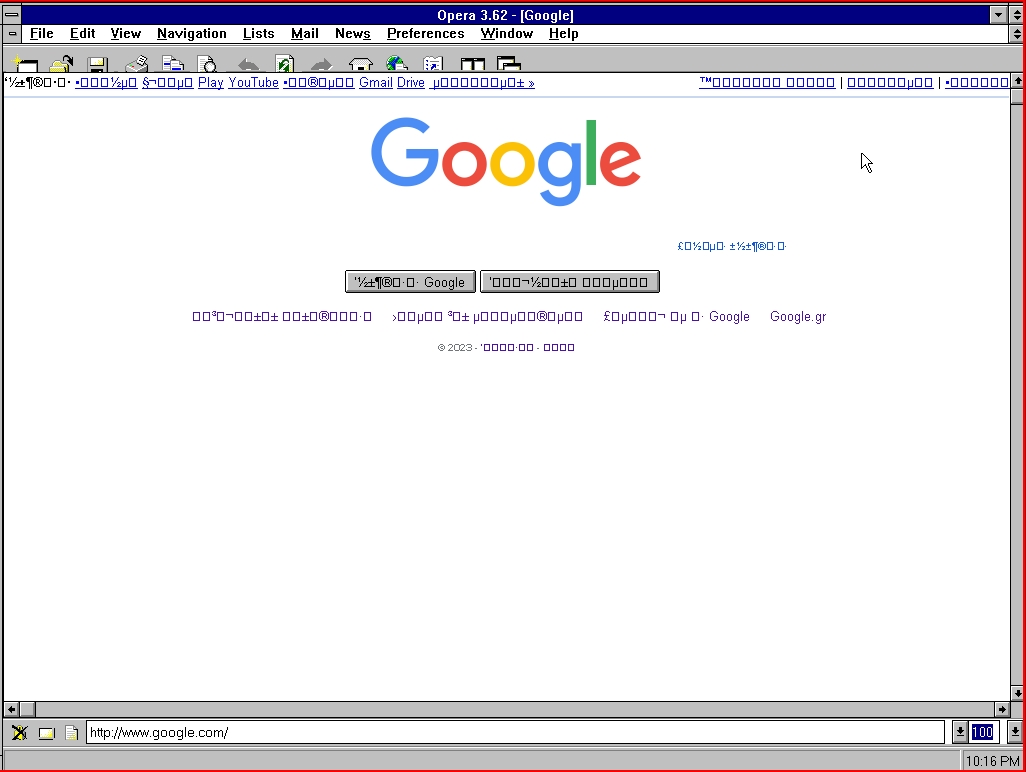The image size is (1026, 772).
Task: Click the horizontal scrollbar thumb
Action: (27, 709)
